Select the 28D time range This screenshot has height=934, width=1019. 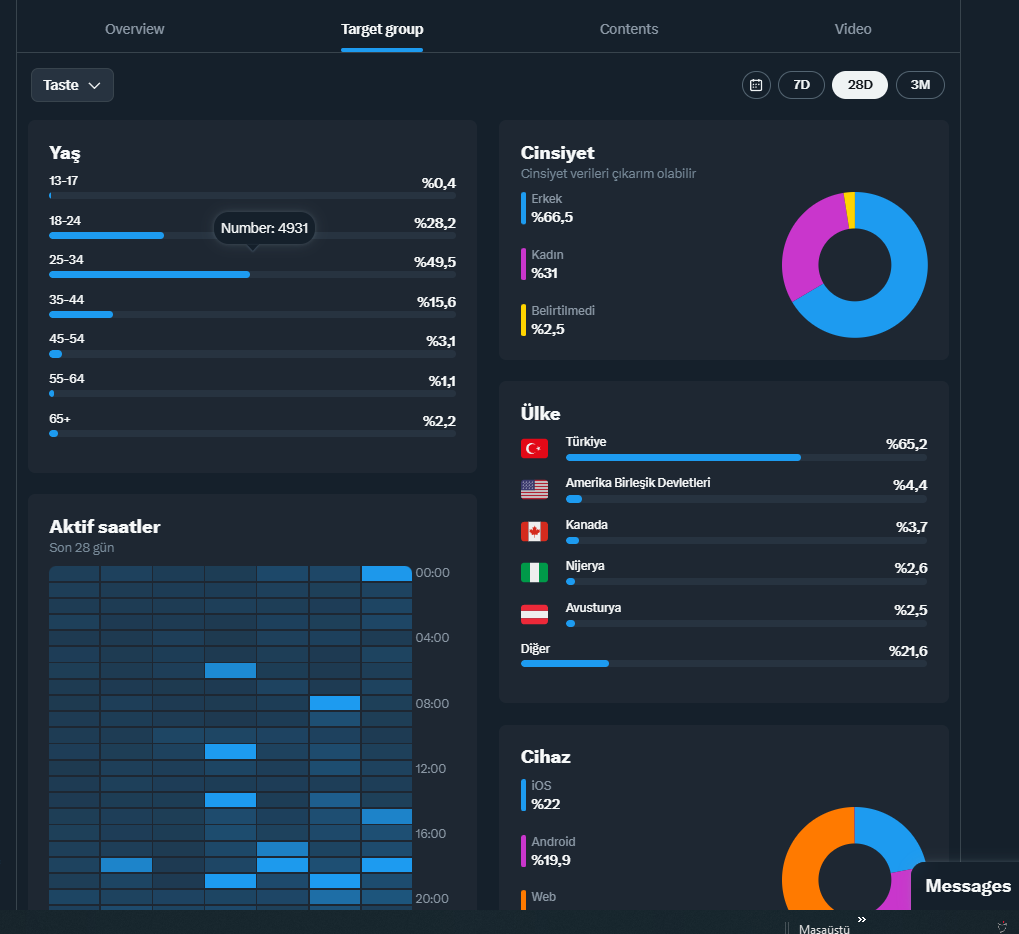pos(860,85)
